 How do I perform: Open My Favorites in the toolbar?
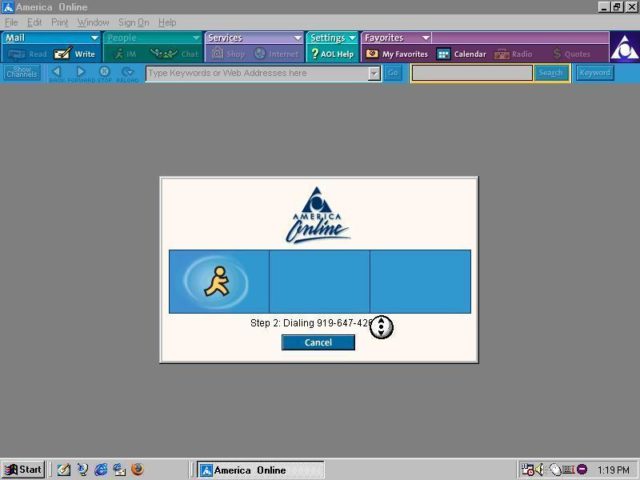pyautogui.click(x=397, y=54)
